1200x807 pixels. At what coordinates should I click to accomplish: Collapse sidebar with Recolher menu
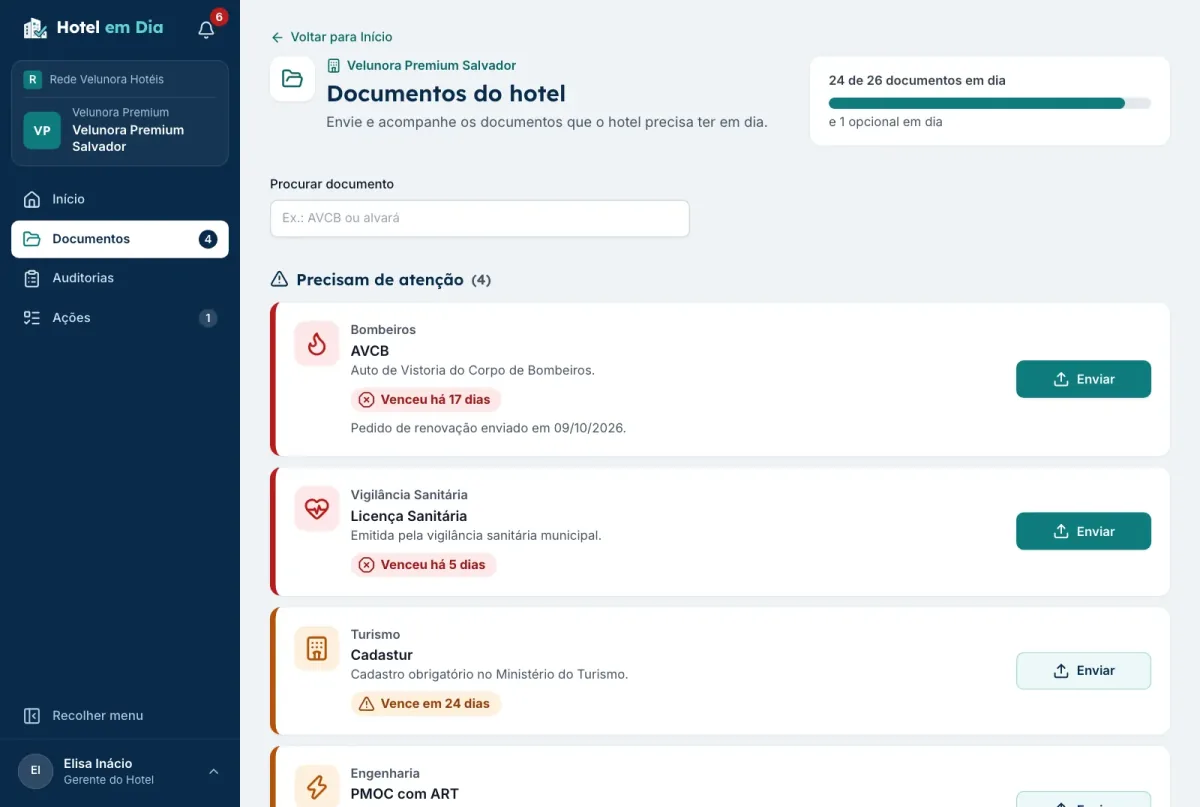[120, 716]
